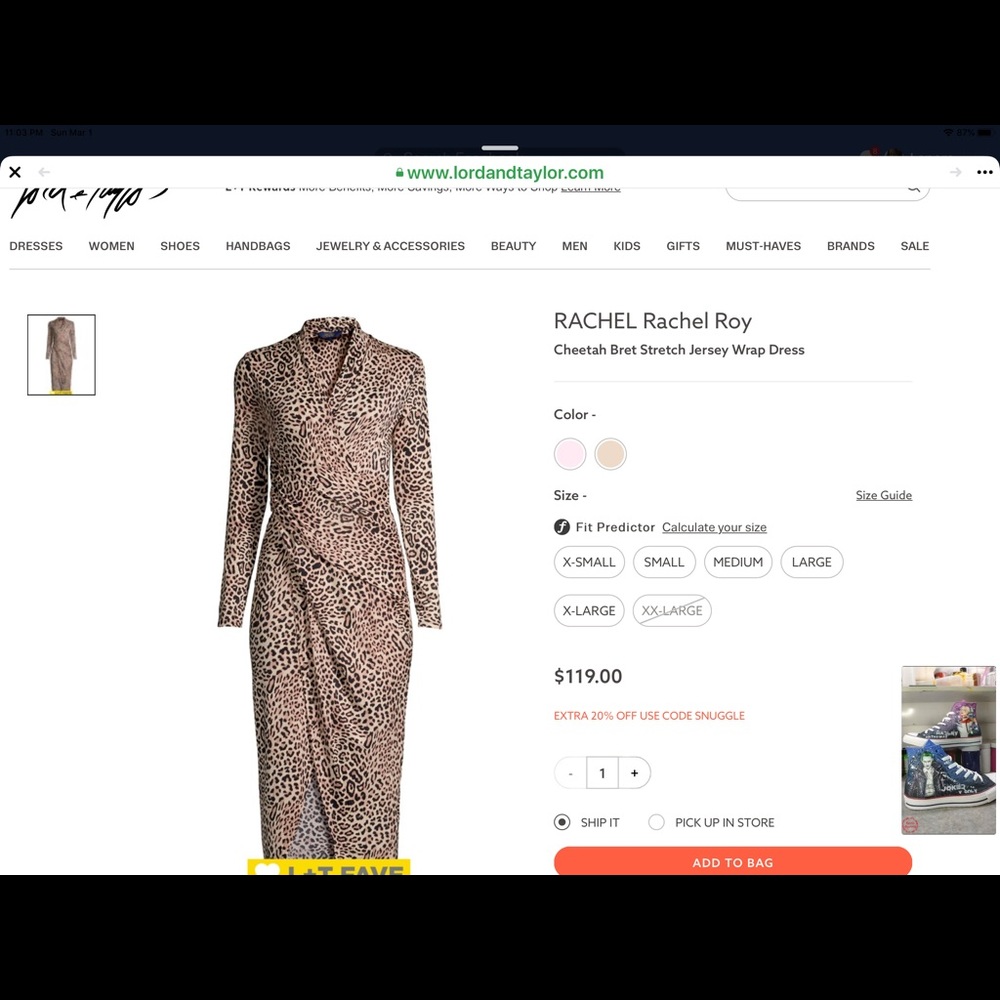
Task: Open the BRANDS menu
Action: (851, 246)
